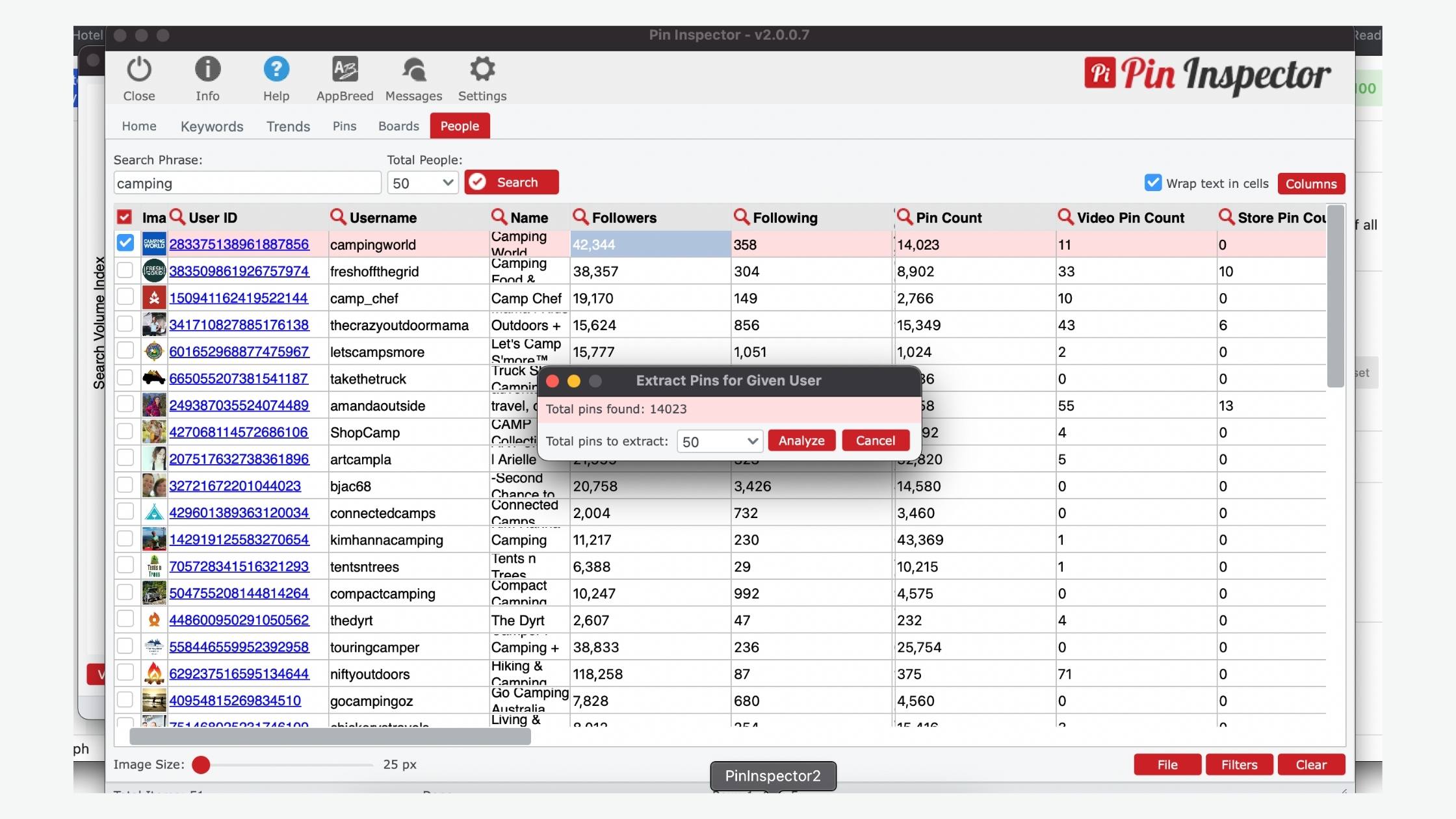
Task: Uncheck the campingworld row checkbox
Action: (125, 242)
